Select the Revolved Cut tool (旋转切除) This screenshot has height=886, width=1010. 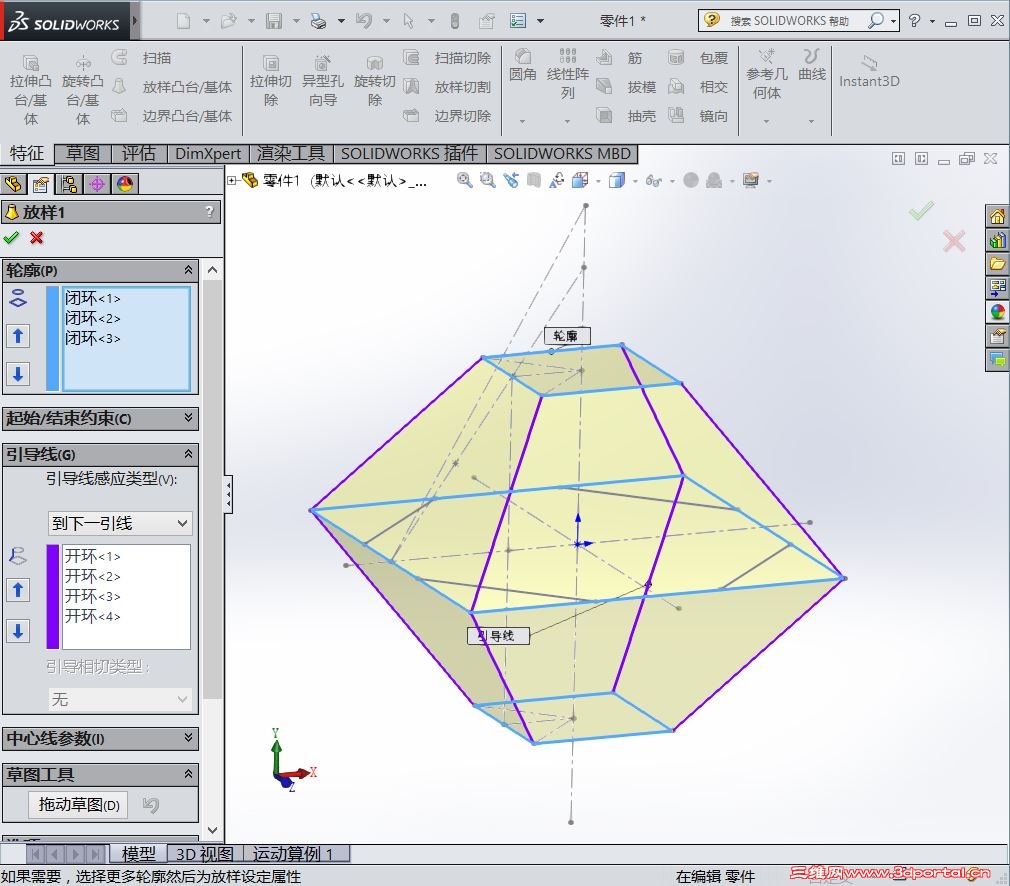click(374, 81)
